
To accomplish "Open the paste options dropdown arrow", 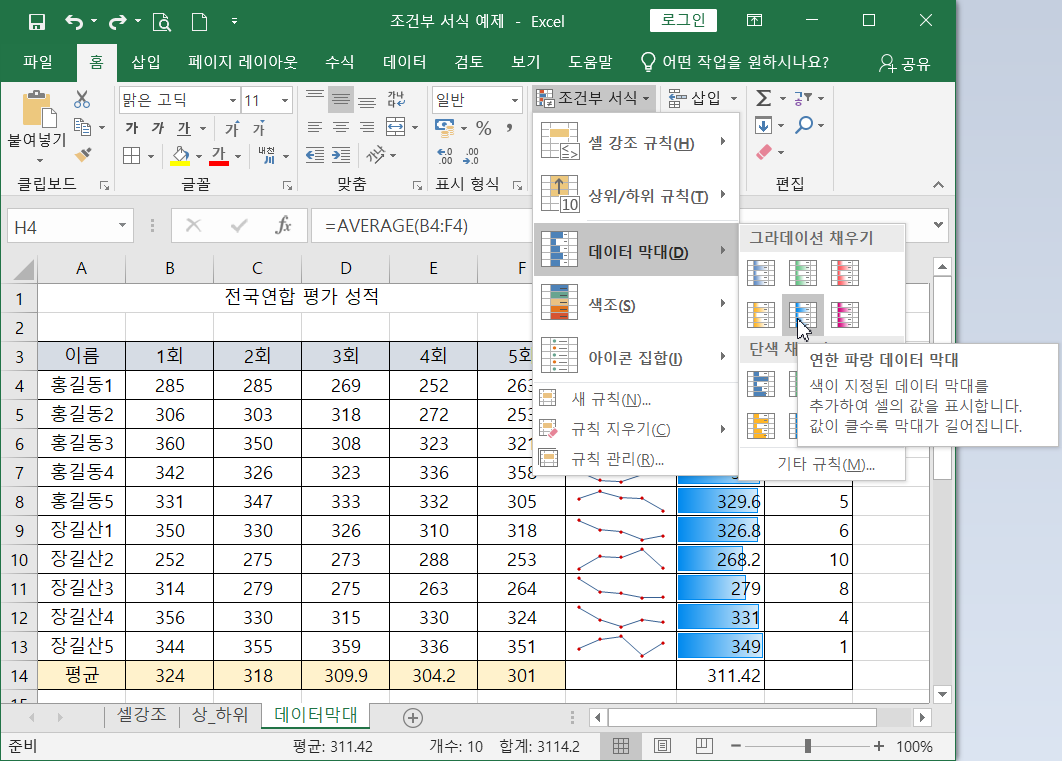I will click(x=39, y=160).
